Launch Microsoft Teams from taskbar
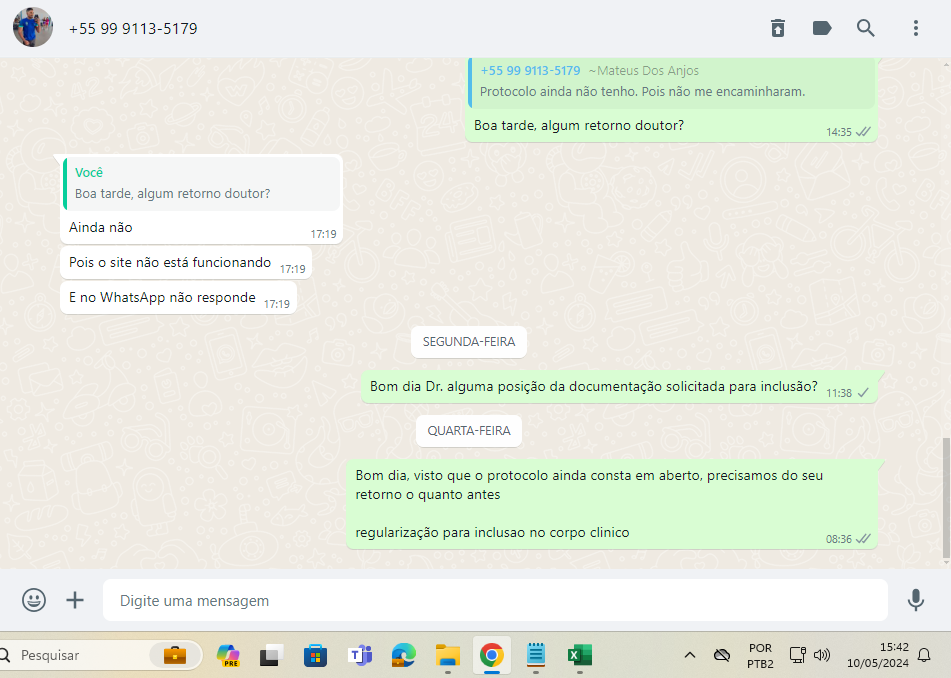951x678 pixels. pos(360,655)
